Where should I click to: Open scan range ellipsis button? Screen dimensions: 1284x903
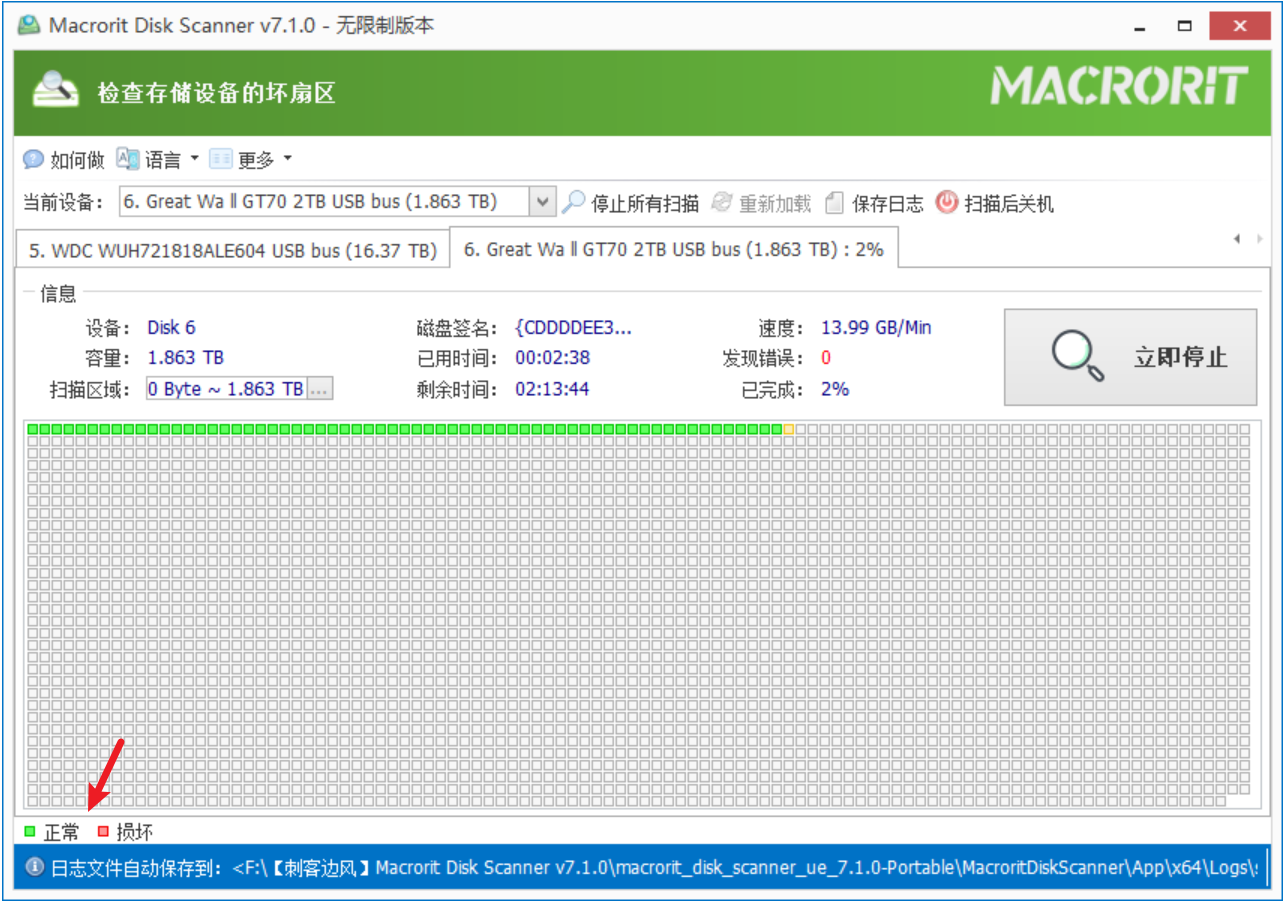pyautogui.click(x=319, y=389)
